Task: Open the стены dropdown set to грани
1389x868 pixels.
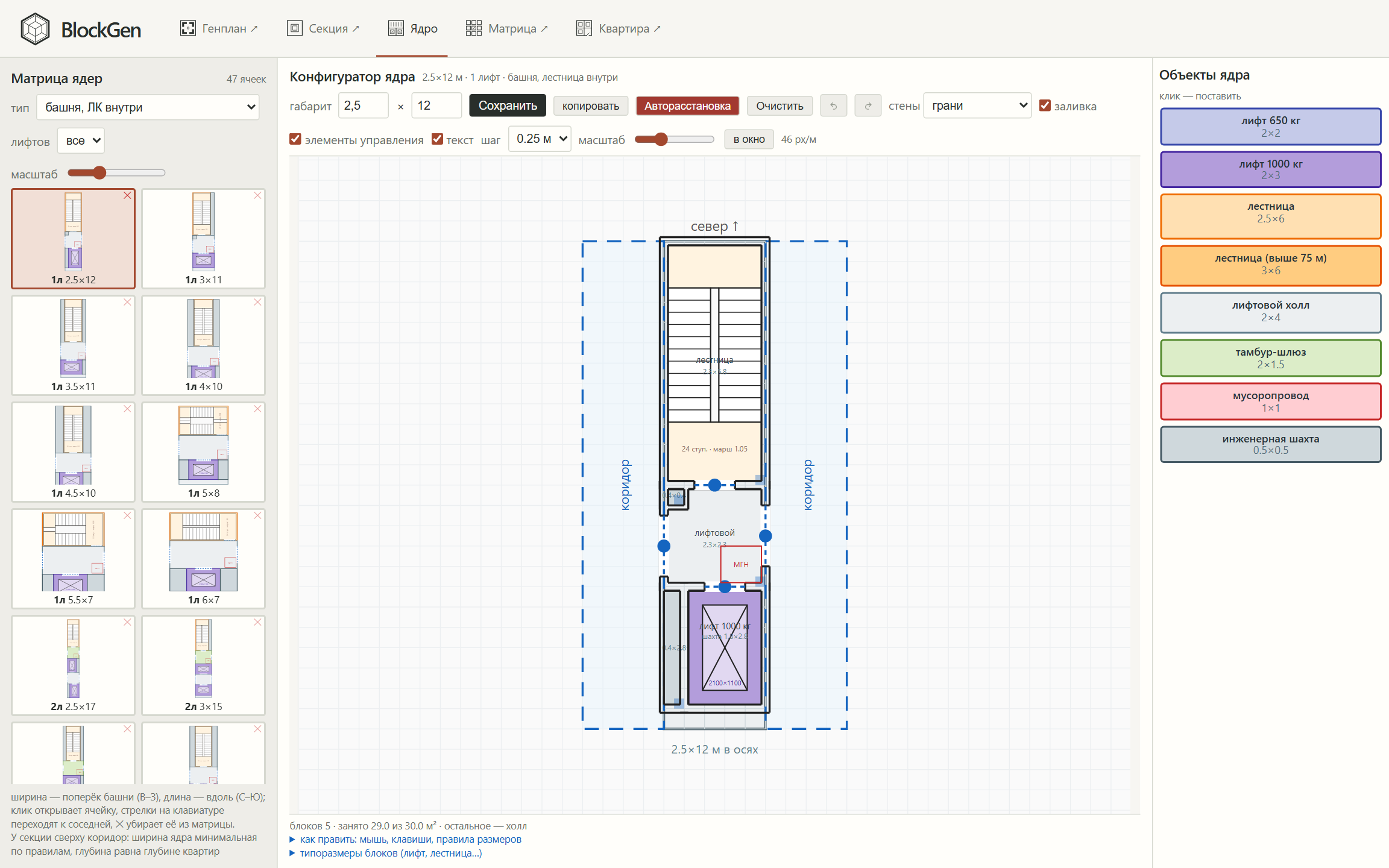Action: pyautogui.click(x=977, y=106)
